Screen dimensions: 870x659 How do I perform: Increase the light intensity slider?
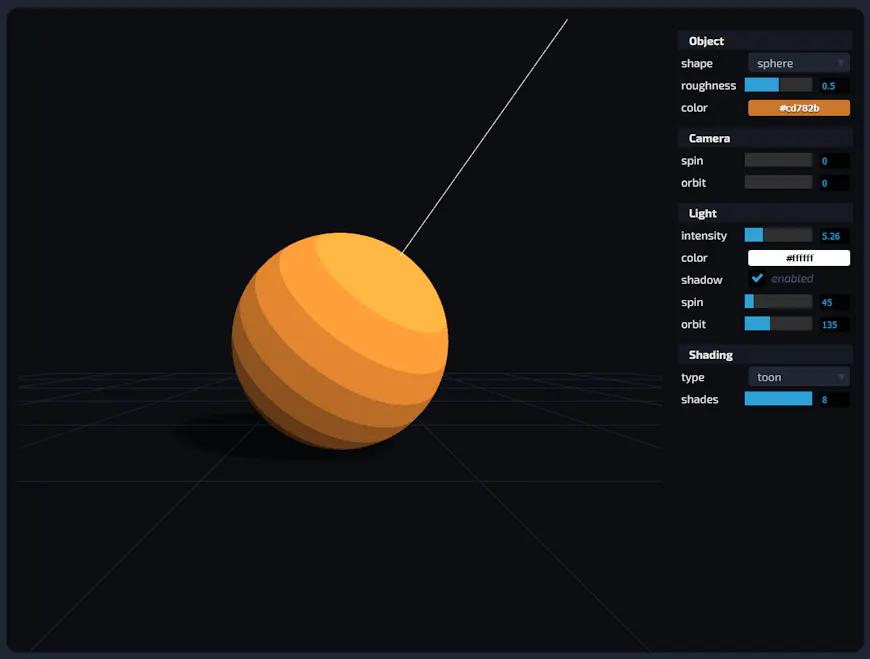(x=778, y=235)
